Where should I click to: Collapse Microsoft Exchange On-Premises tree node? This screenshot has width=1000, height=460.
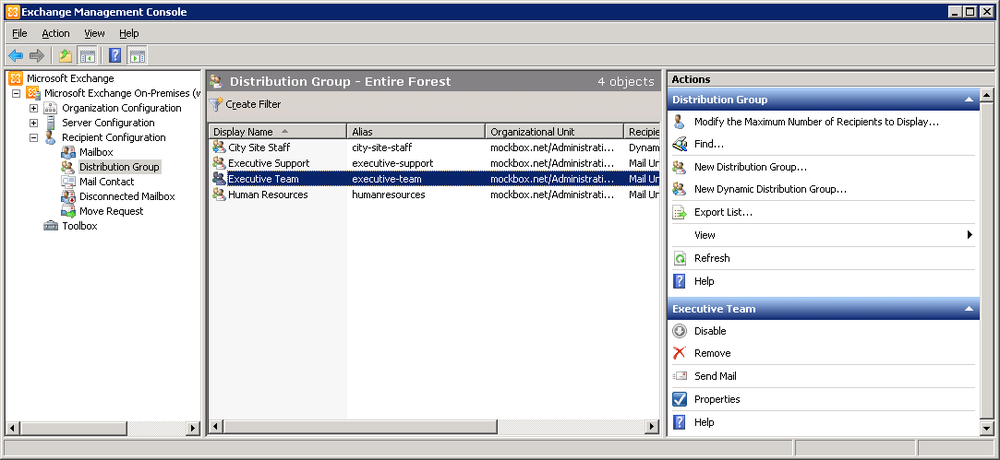(16, 93)
